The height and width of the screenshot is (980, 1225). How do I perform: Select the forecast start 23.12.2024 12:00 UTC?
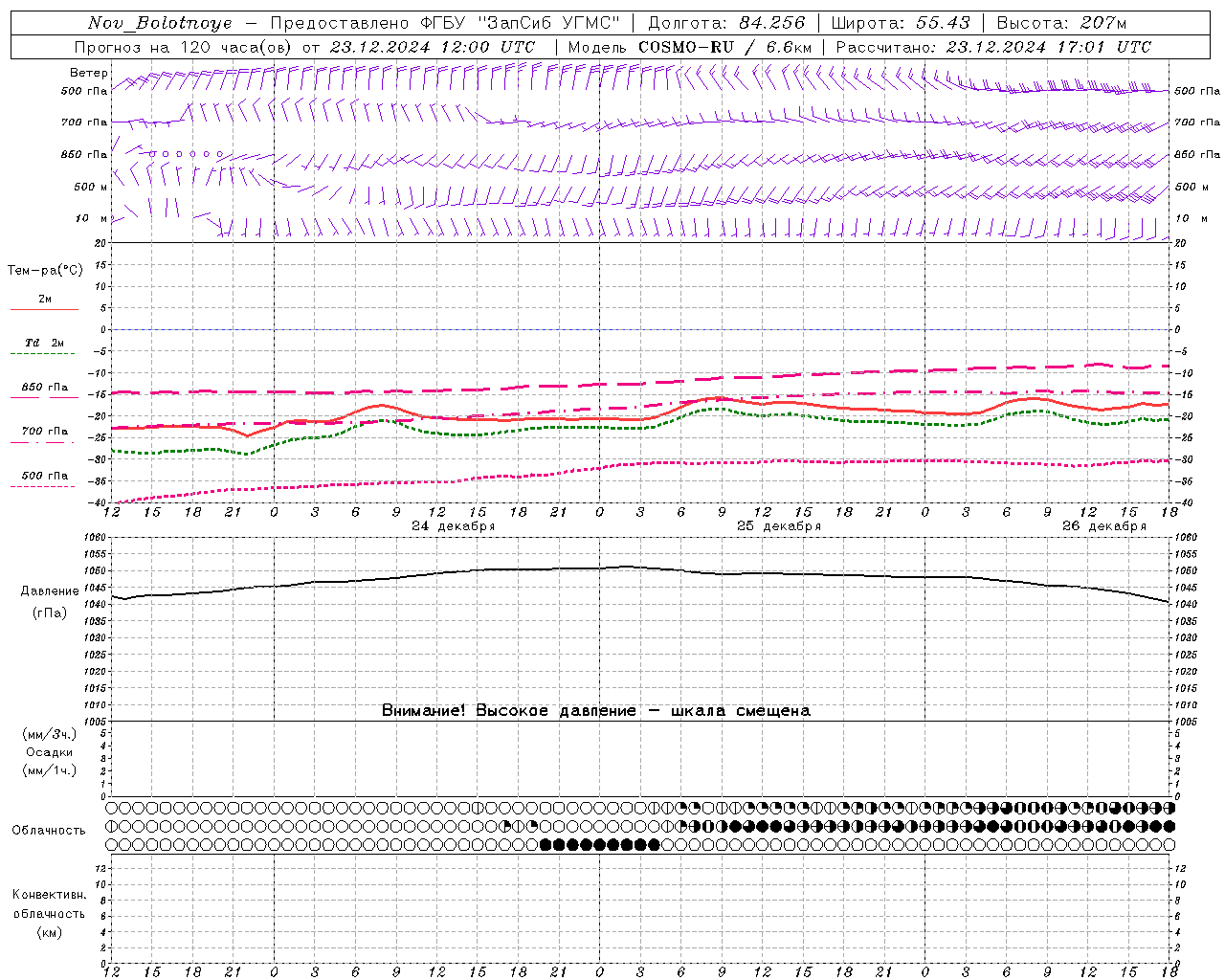click(432, 47)
